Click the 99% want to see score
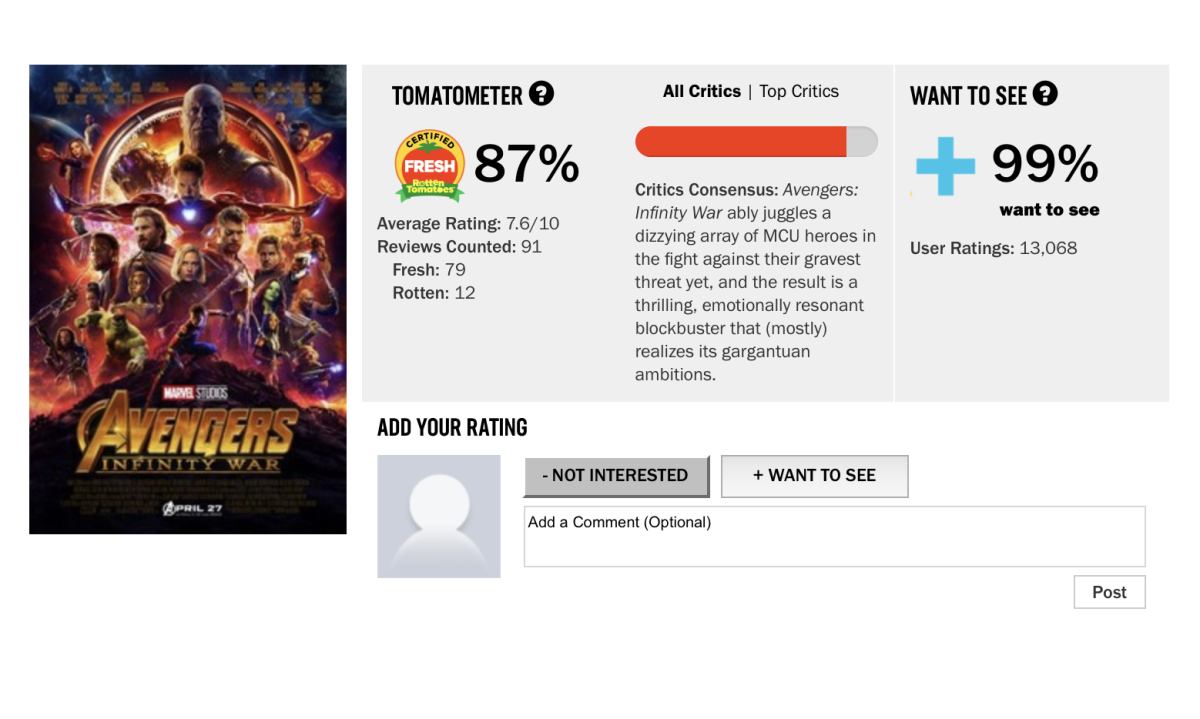This screenshot has width=1200, height=719. (x=1045, y=164)
